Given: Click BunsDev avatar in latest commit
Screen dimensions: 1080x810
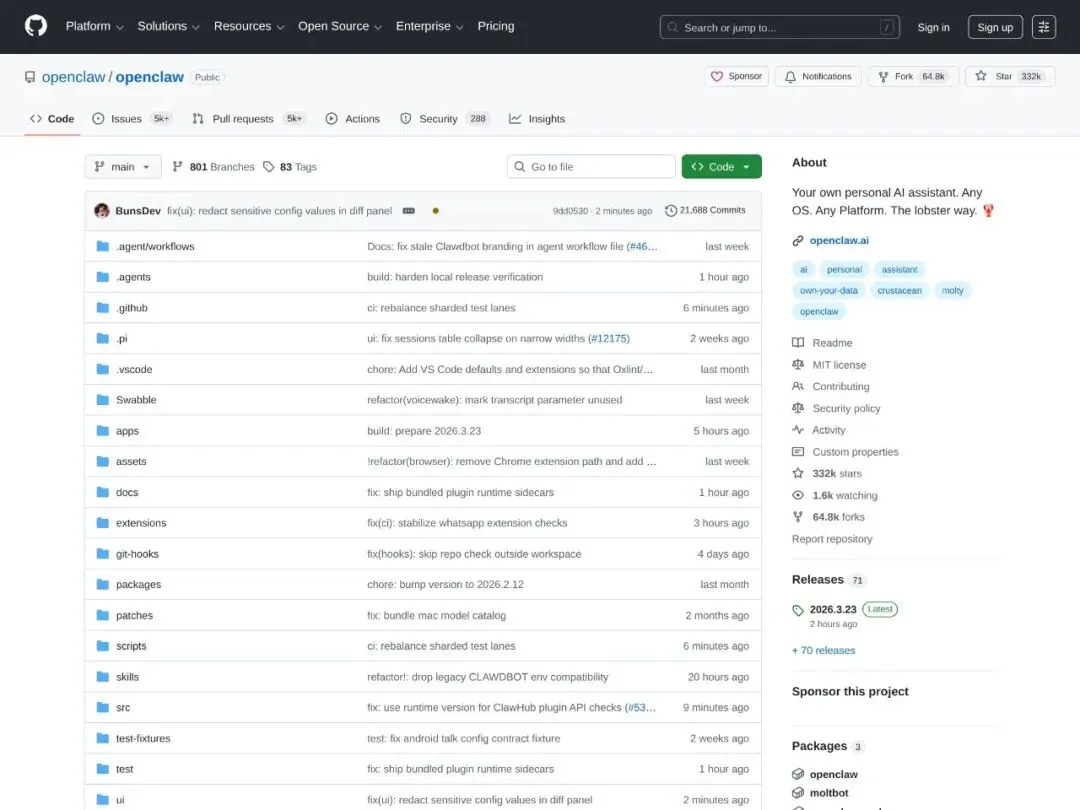Looking at the screenshot, I should click(x=102, y=211).
